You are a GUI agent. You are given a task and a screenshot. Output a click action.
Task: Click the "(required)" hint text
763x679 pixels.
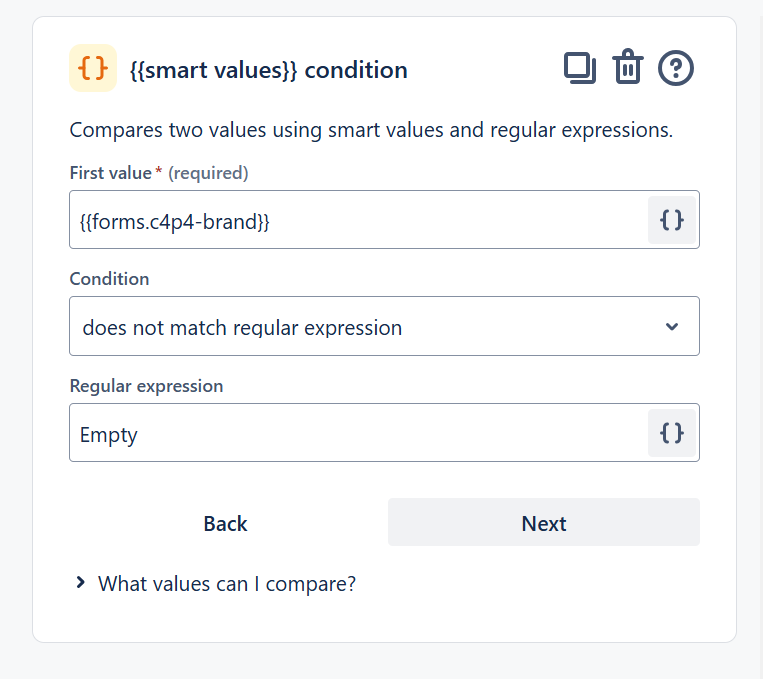click(x=208, y=173)
